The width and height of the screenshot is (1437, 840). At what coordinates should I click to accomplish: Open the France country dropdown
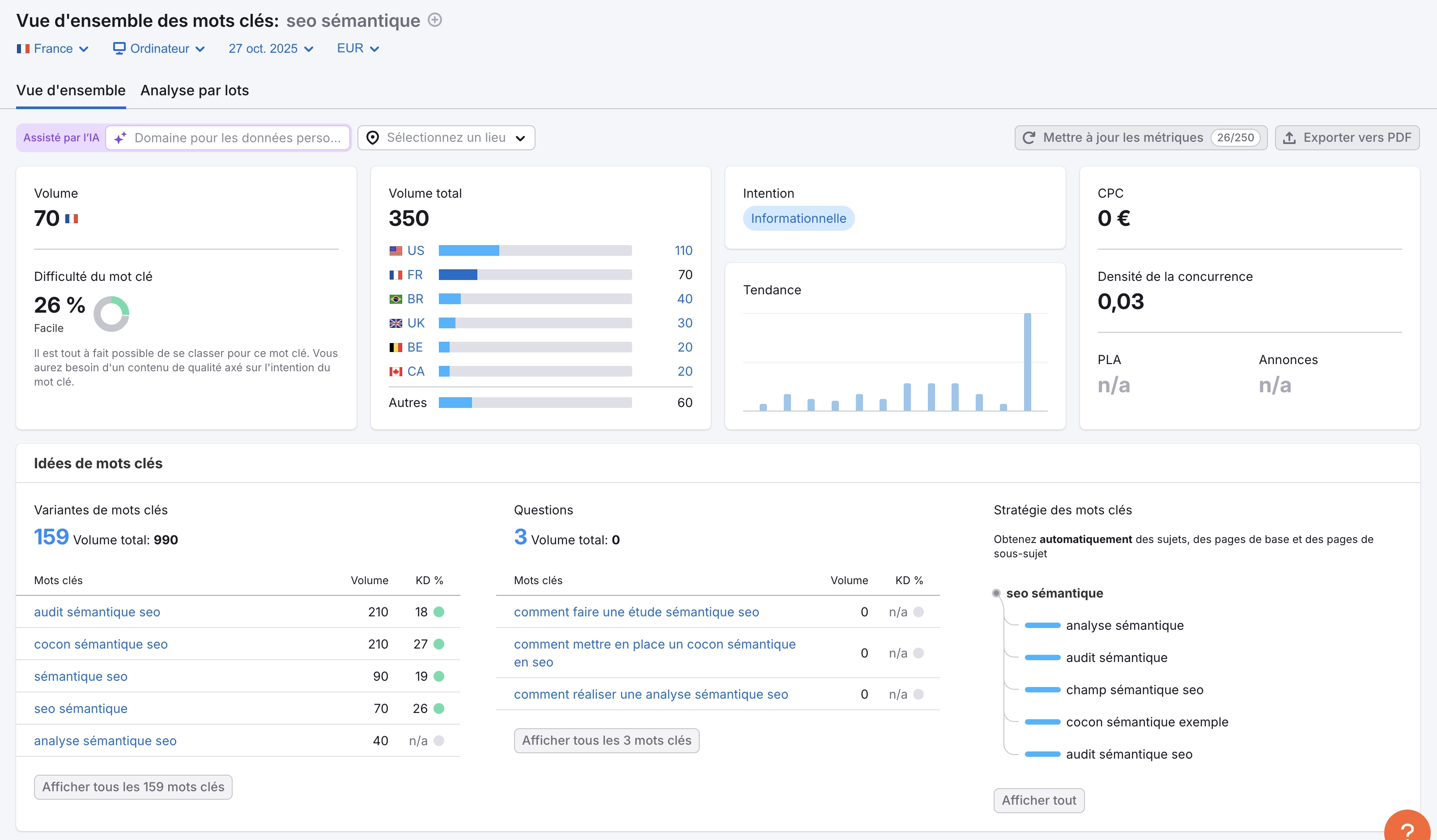pos(52,48)
